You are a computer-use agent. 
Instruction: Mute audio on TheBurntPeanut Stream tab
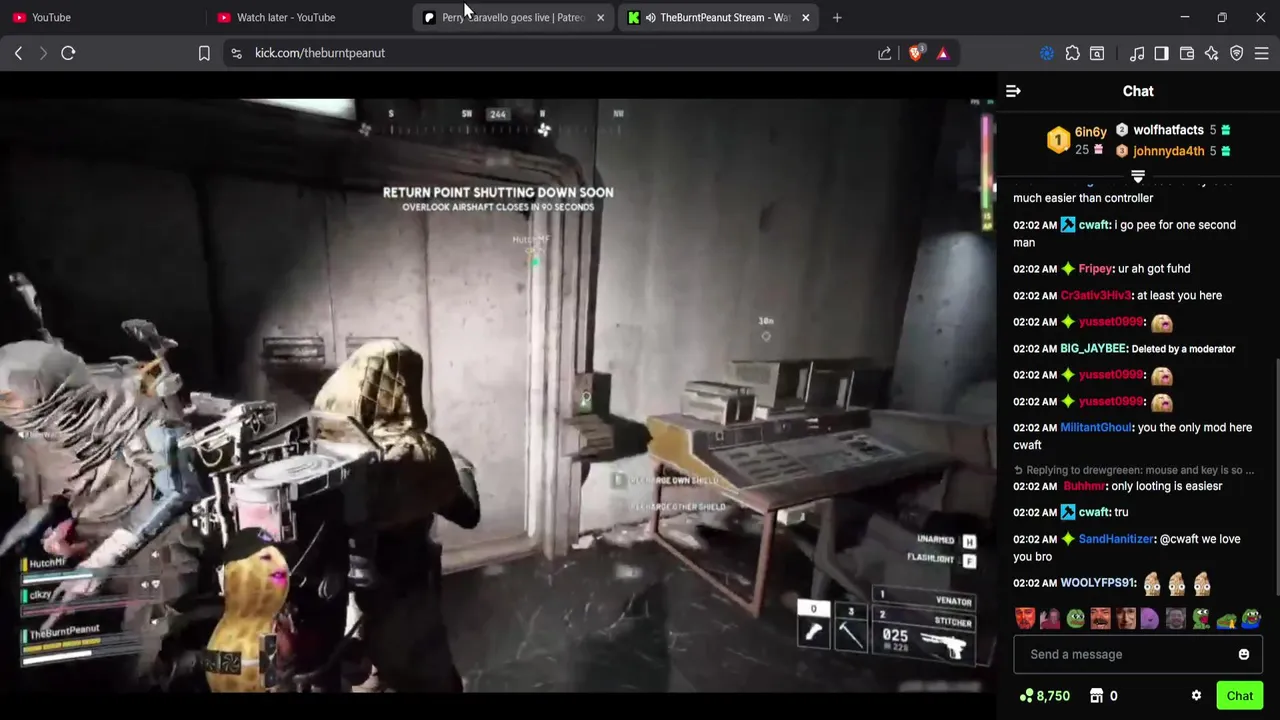pos(650,17)
